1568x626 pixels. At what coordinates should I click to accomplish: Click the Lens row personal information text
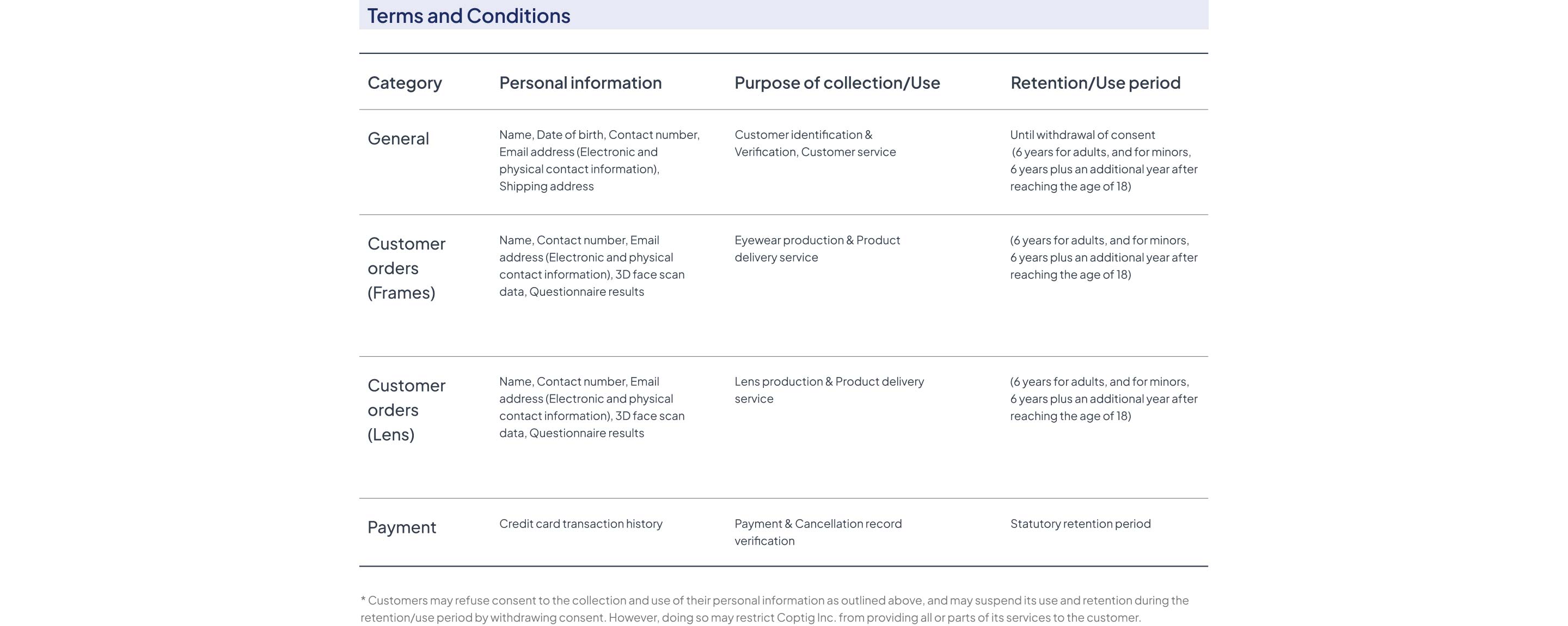pyautogui.click(x=591, y=407)
